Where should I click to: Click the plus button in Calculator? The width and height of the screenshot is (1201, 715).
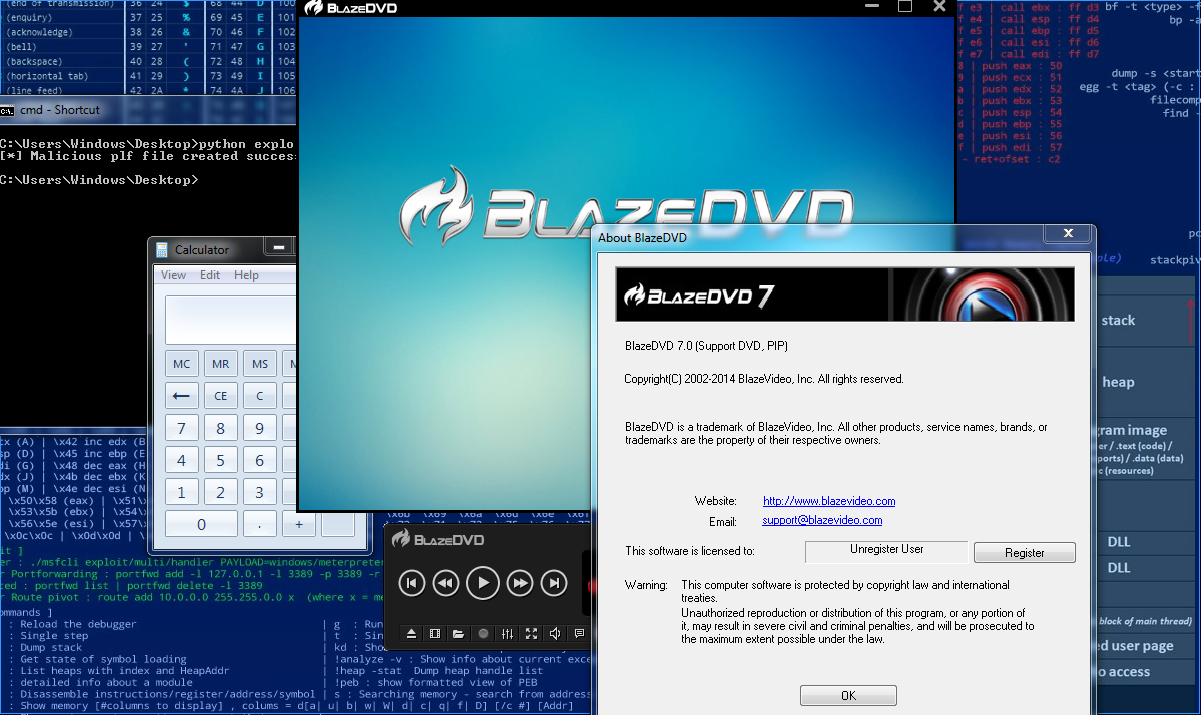coord(297,525)
